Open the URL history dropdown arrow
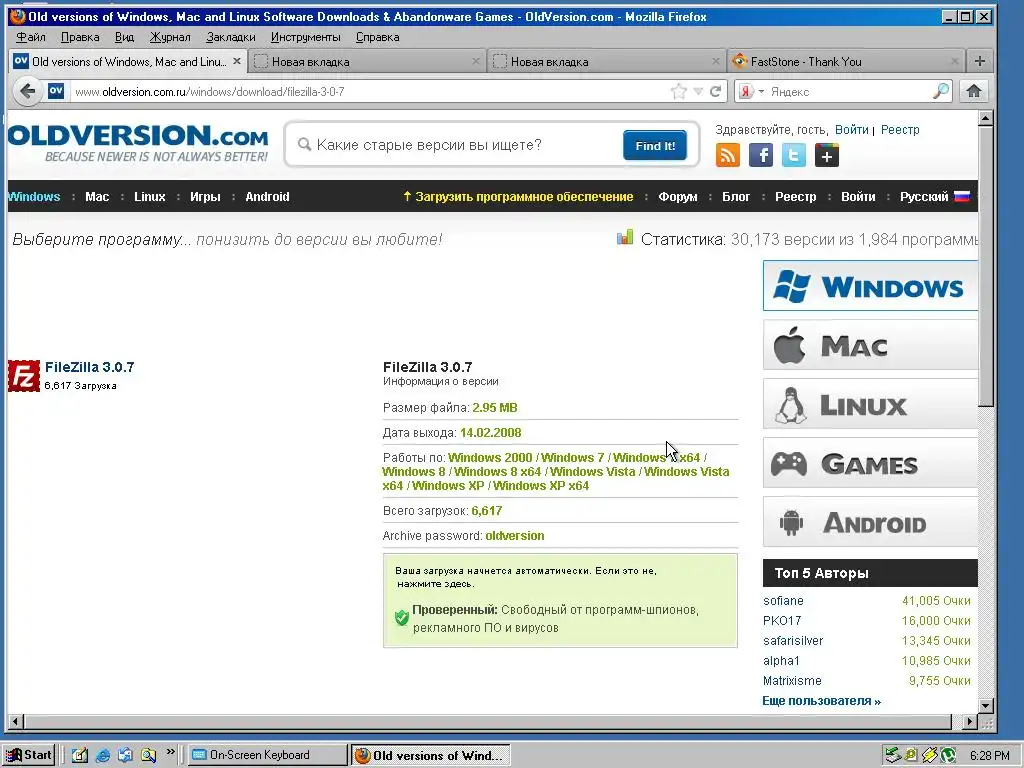Image resolution: width=1024 pixels, height=768 pixels. 698,91
